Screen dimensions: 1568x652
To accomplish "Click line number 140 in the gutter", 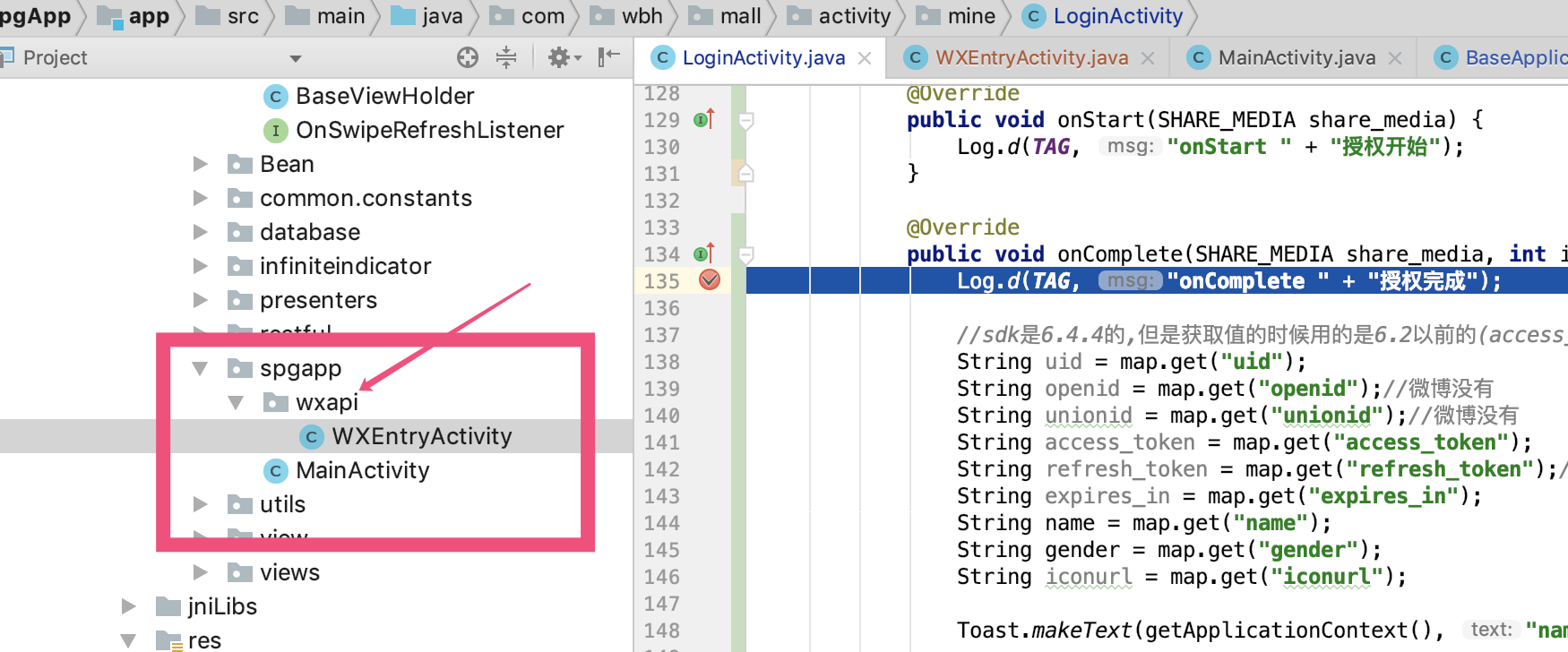I will pos(662,416).
